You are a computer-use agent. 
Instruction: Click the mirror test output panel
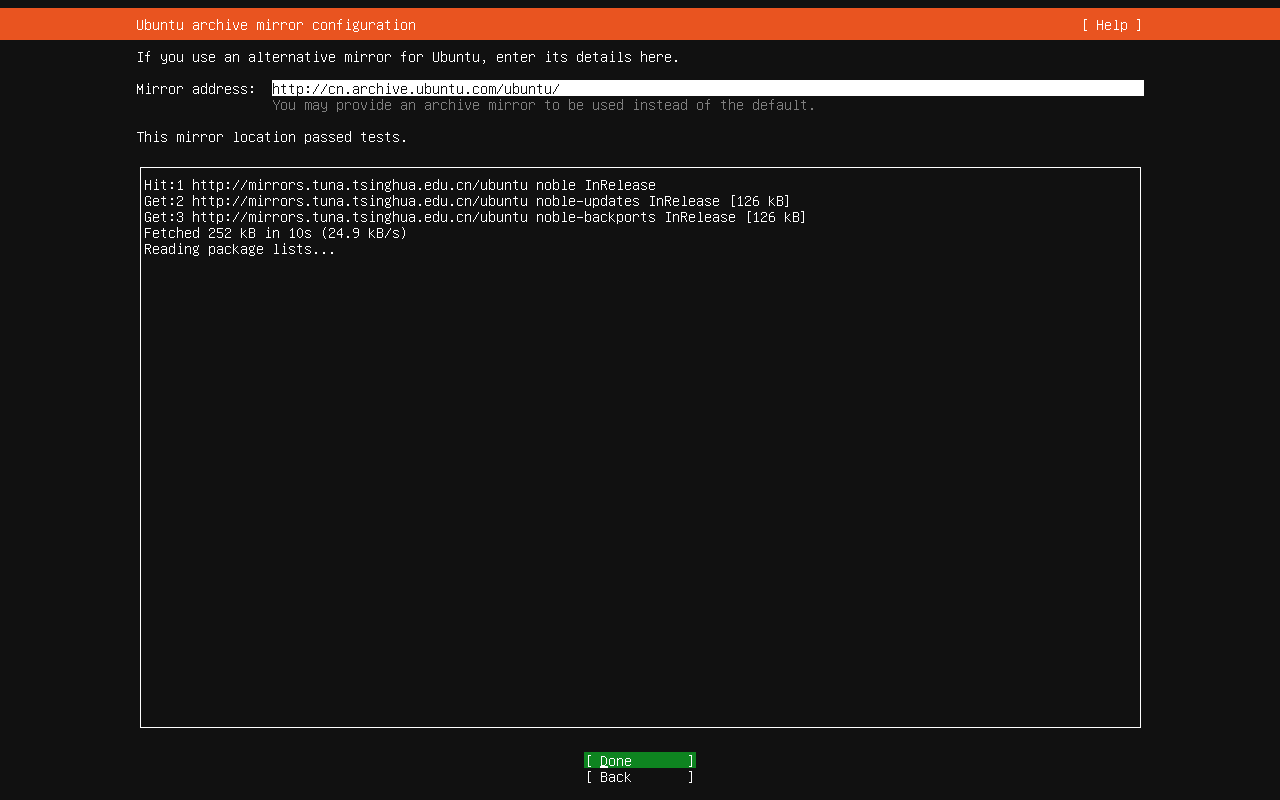(640, 450)
